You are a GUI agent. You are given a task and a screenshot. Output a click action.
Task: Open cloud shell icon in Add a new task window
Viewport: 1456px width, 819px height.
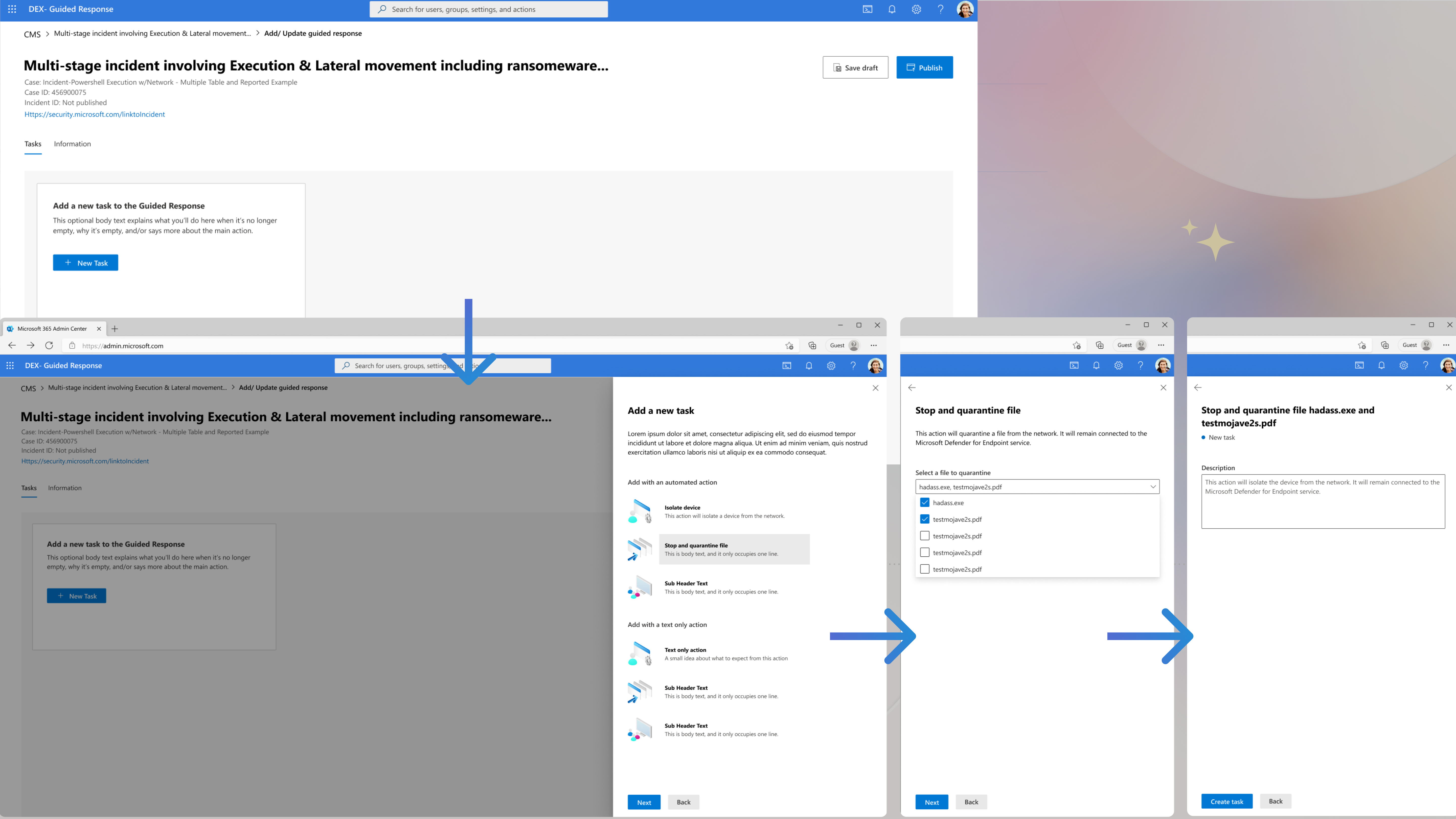pyautogui.click(x=787, y=366)
